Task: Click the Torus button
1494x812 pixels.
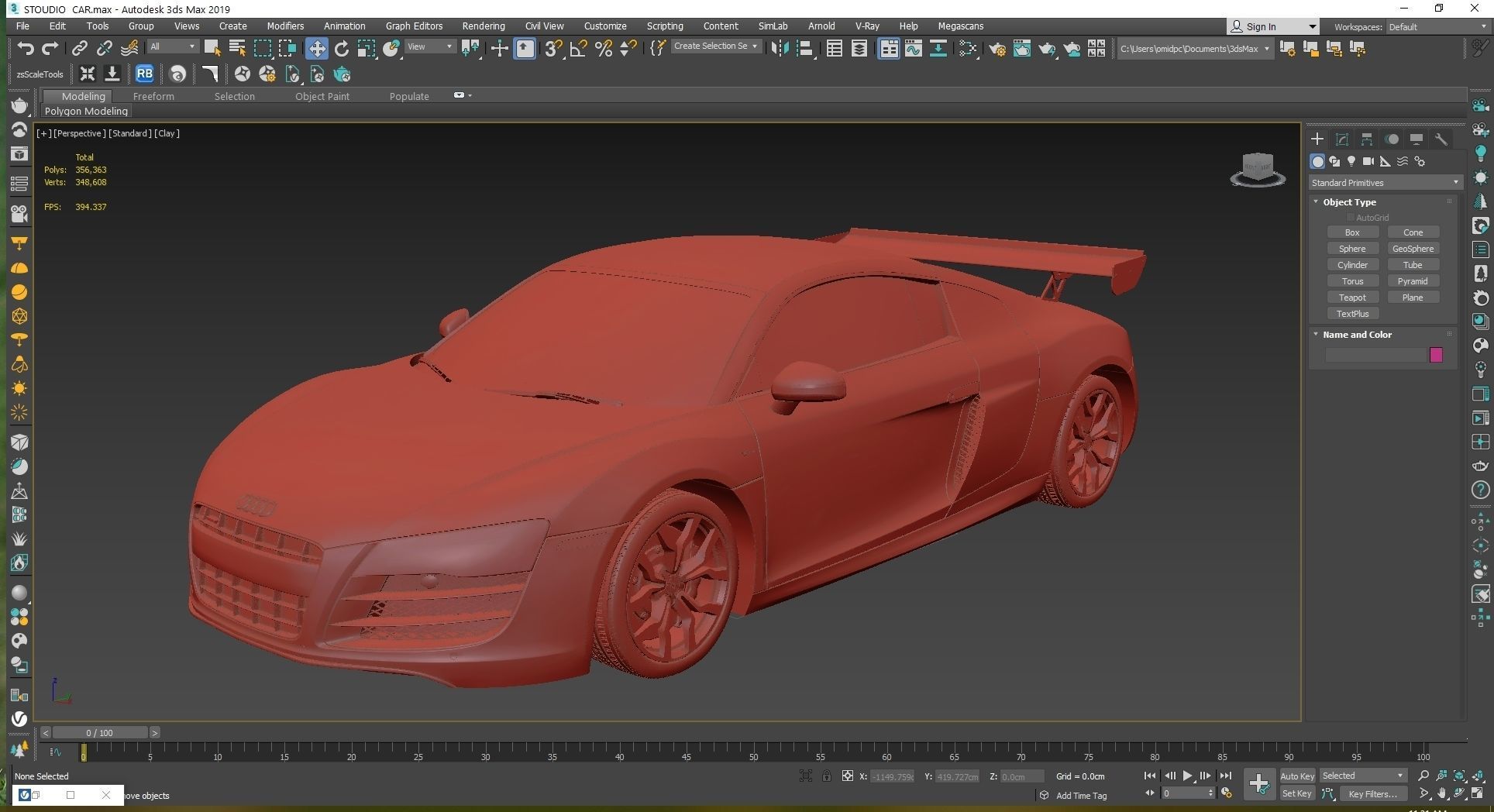Action: click(x=1352, y=281)
